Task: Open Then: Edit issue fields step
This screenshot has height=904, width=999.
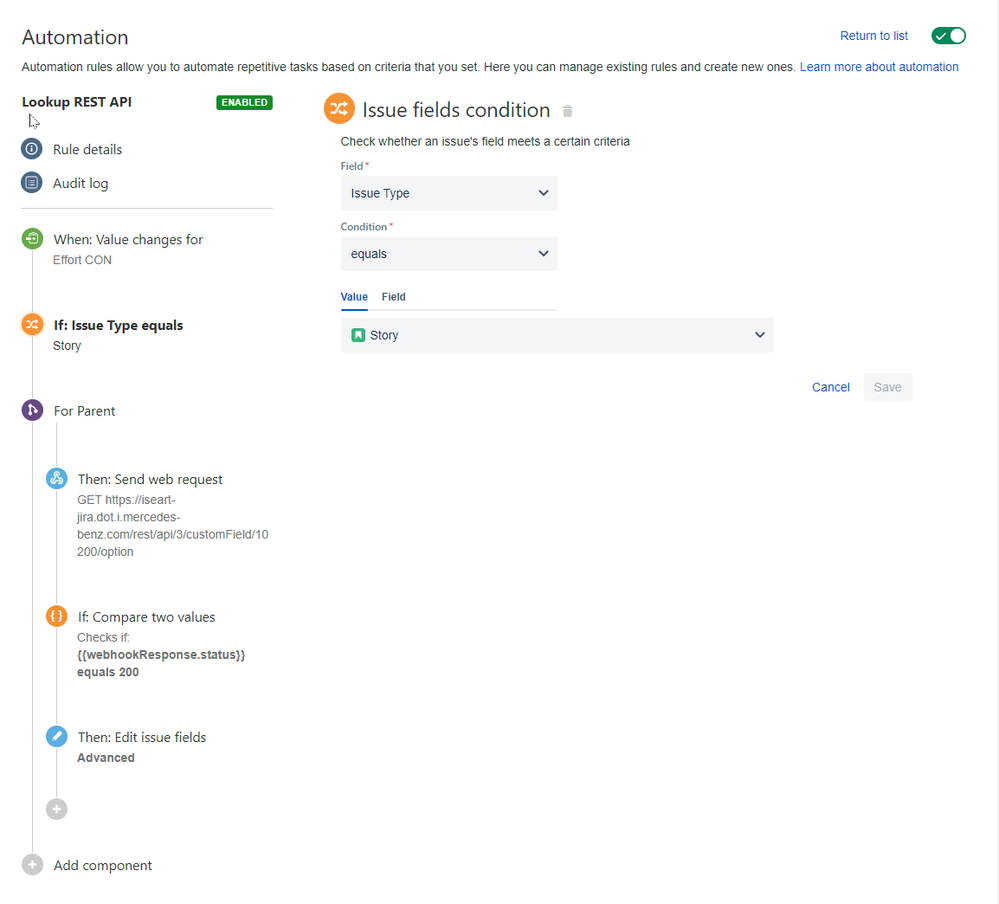Action: (x=142, y=737)
